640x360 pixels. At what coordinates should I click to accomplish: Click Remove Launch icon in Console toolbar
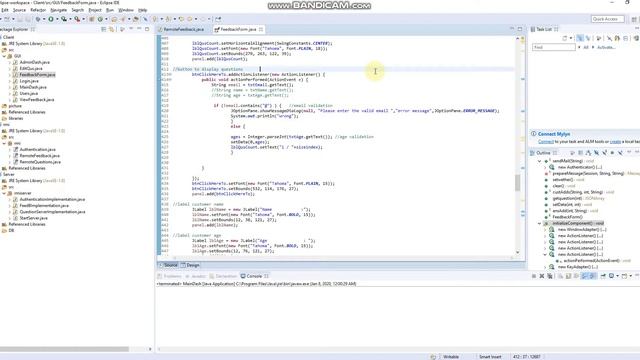click(542, 276)
